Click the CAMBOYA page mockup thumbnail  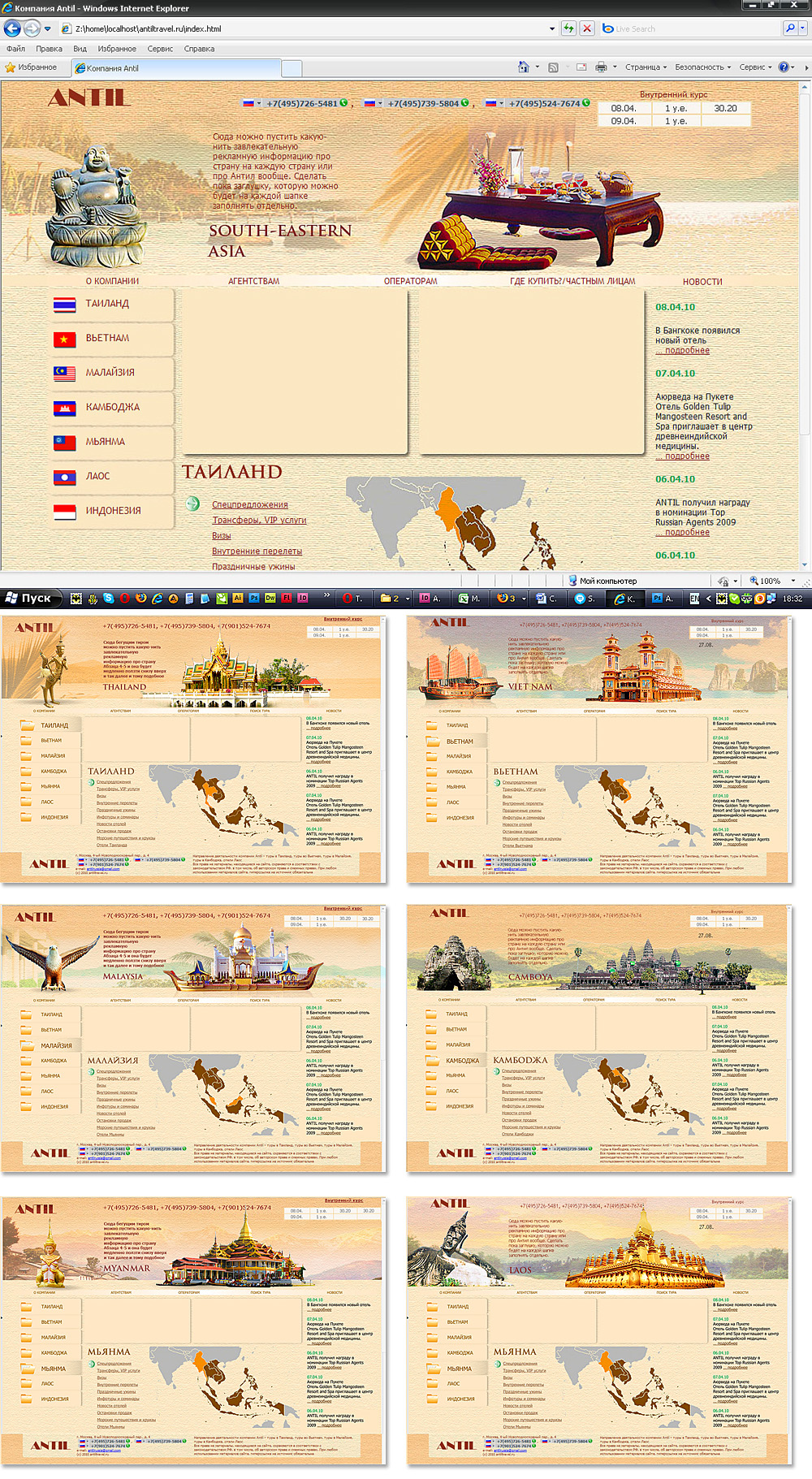tap(598, 1039)
